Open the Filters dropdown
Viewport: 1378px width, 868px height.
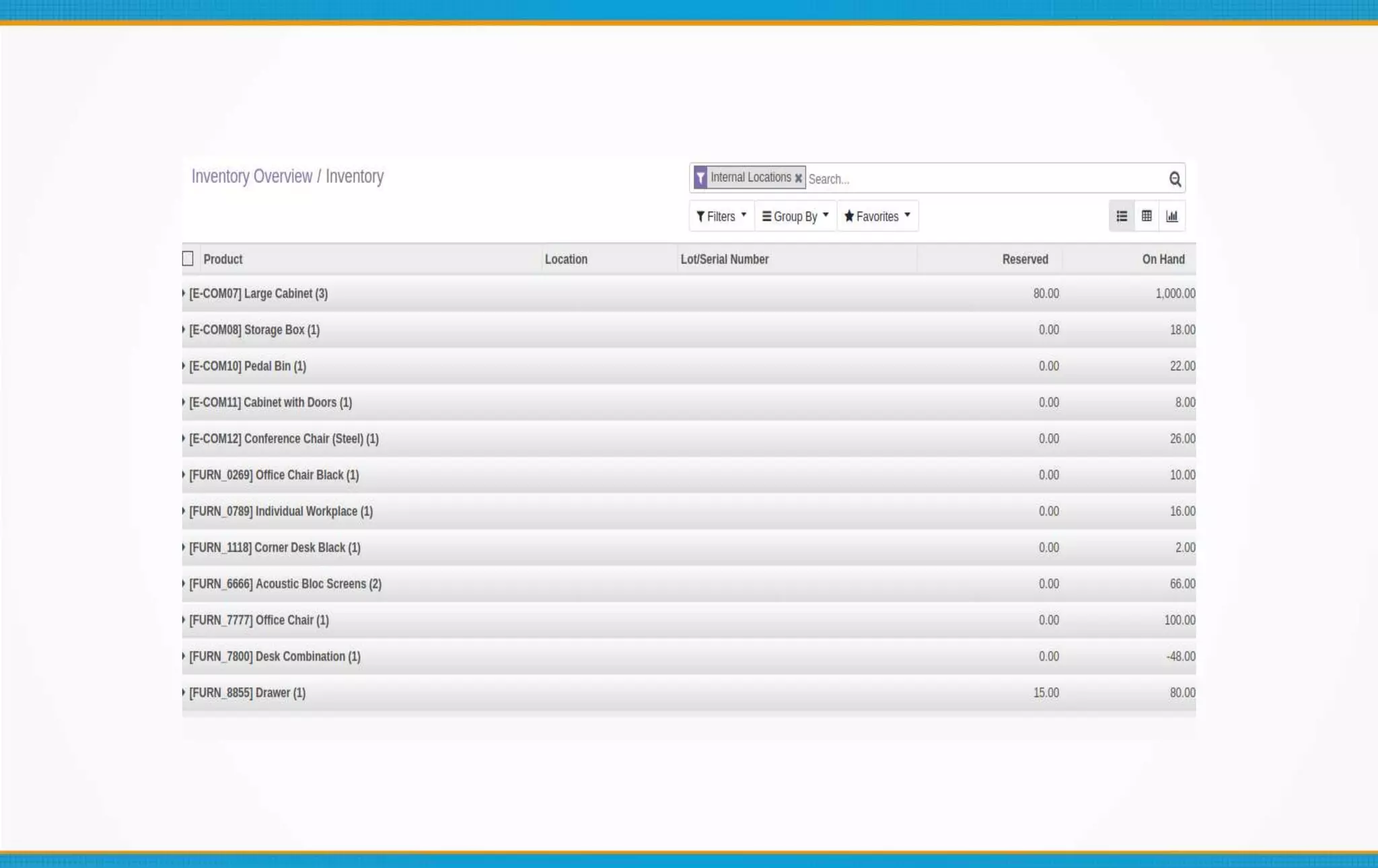coord(721,216)
